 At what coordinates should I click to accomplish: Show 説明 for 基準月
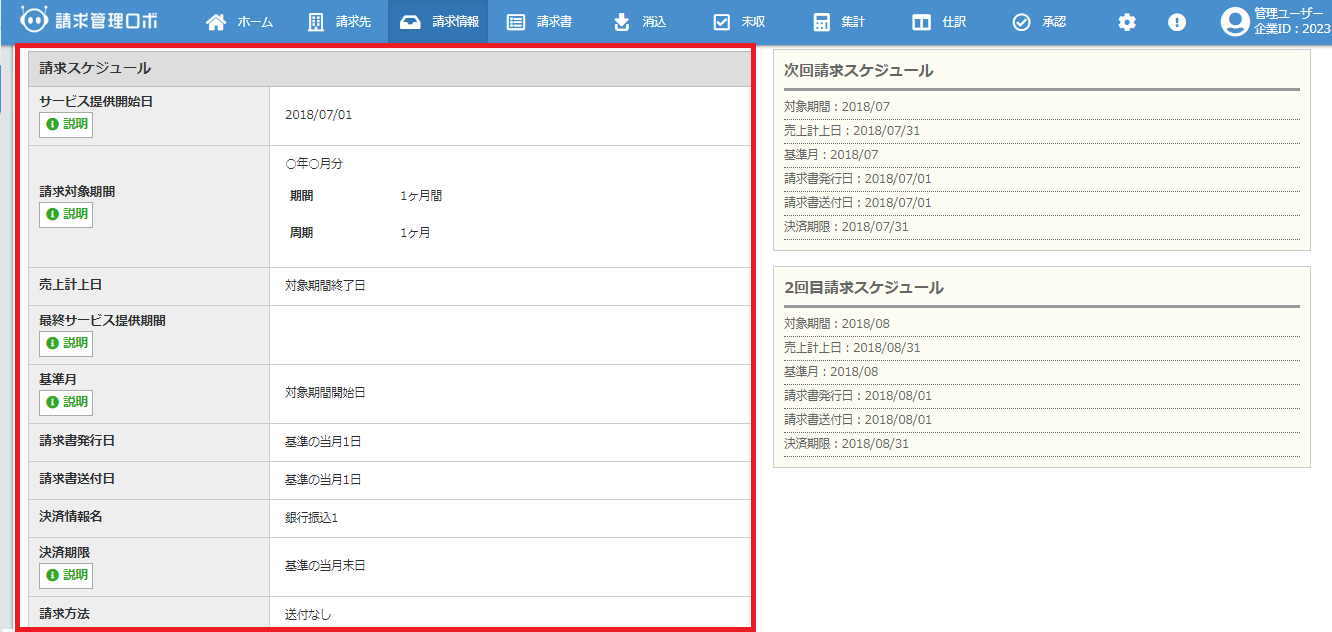(66, 403)
